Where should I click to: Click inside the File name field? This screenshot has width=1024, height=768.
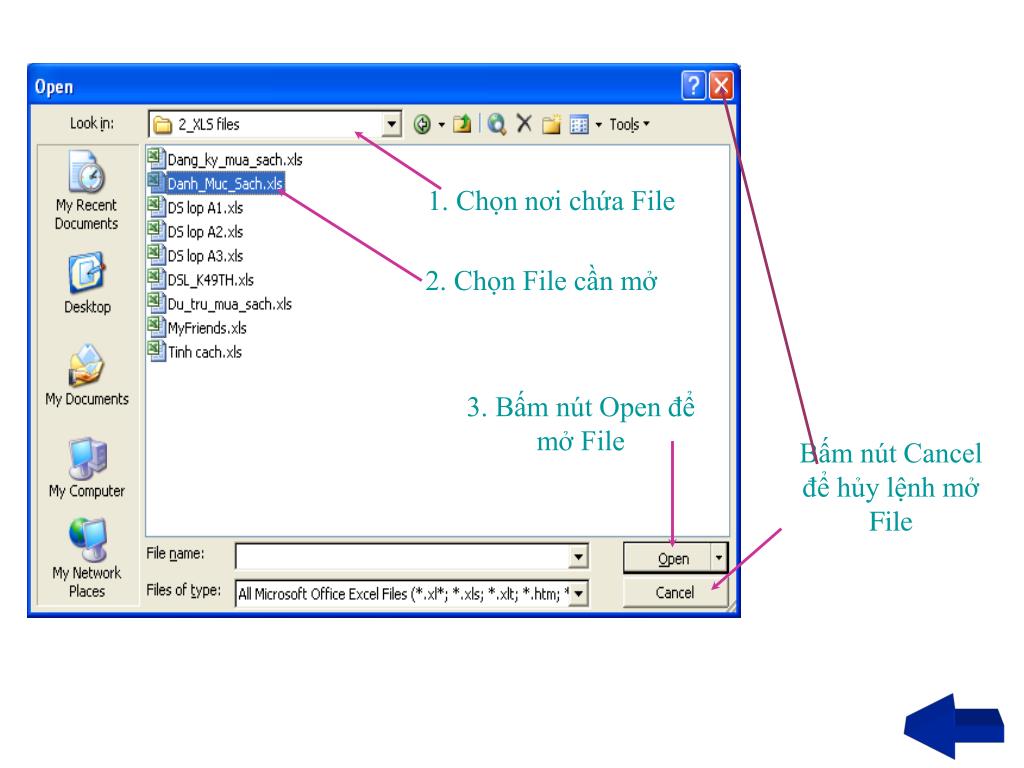[x=403, y=557]
